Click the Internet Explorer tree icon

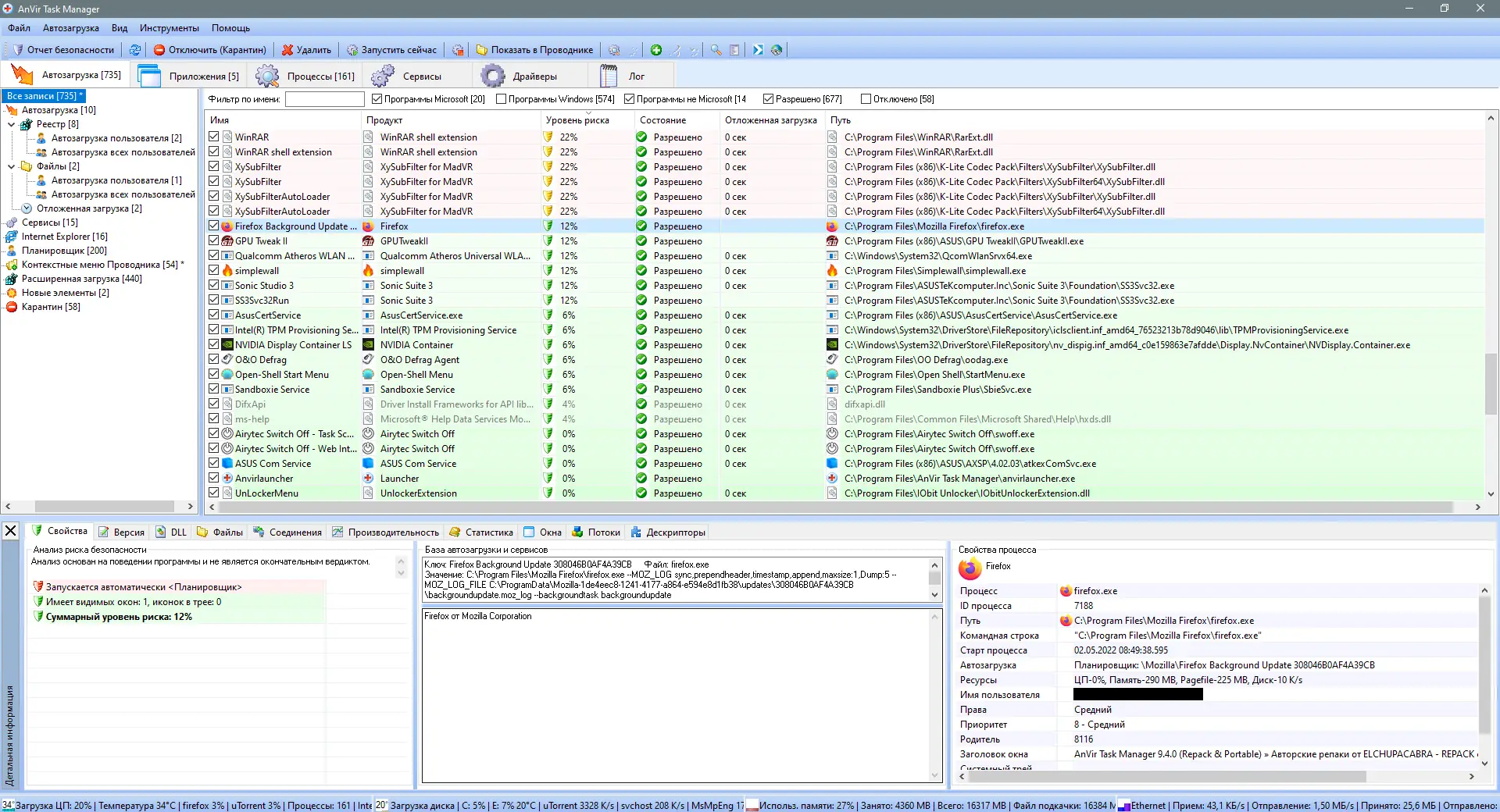[x=12, y=237]
